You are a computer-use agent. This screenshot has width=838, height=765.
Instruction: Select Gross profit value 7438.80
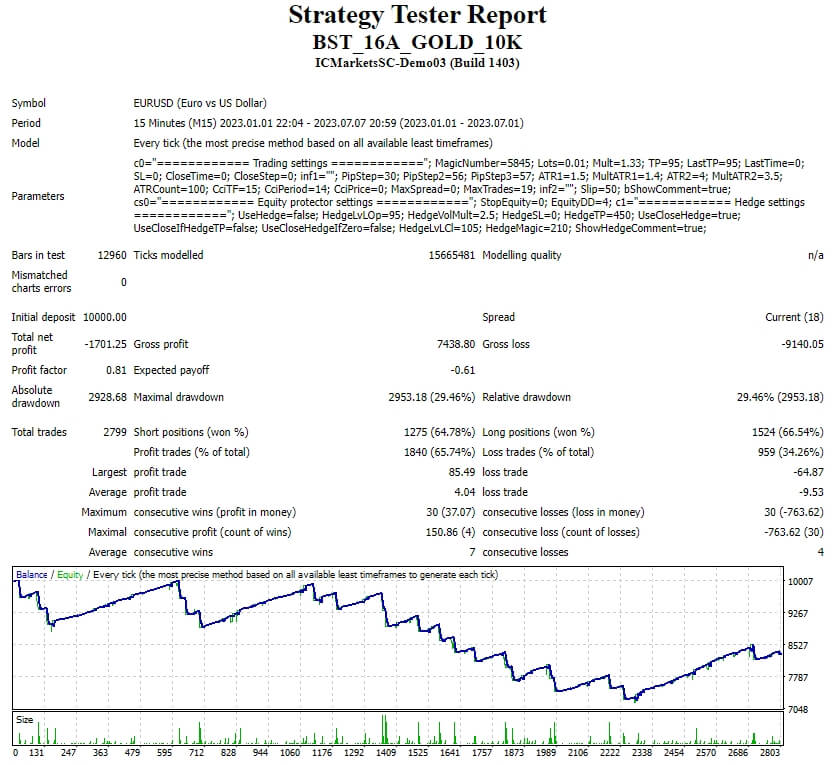[x=456, y=344]
